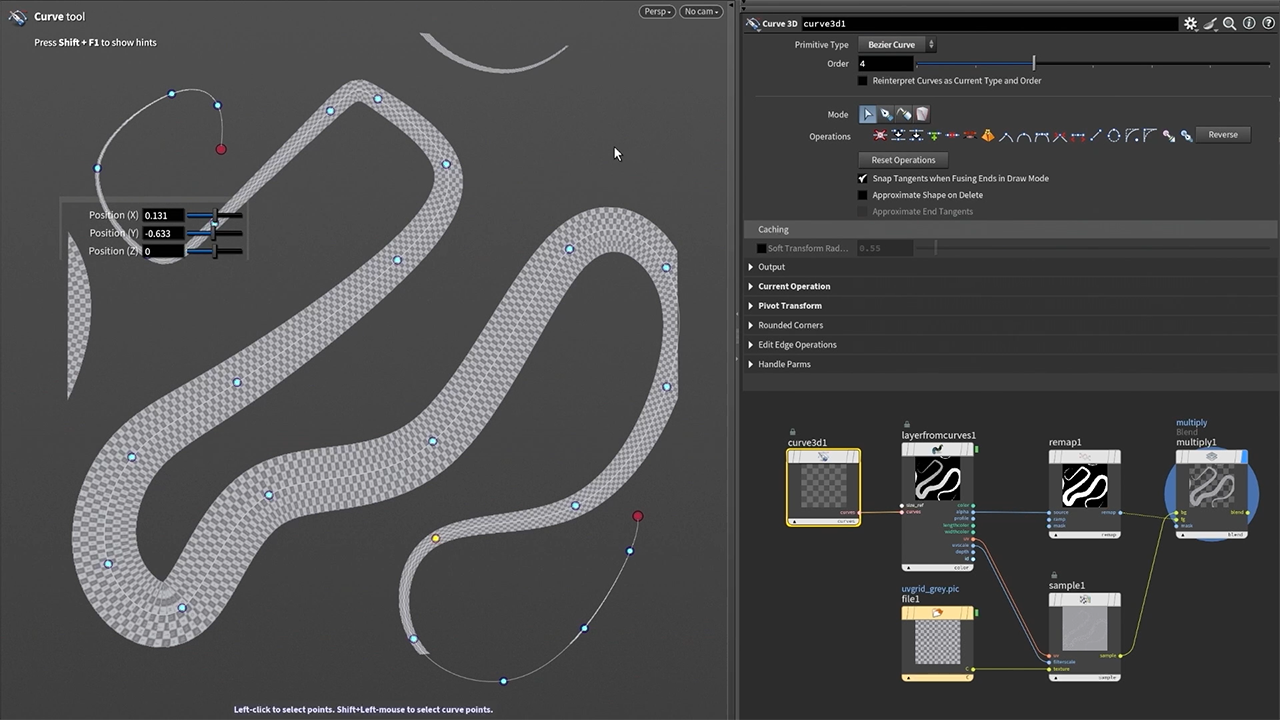1280x720 pixels.
Task: Expand the Rounded Corners section
Action: (x=790, y=325)
